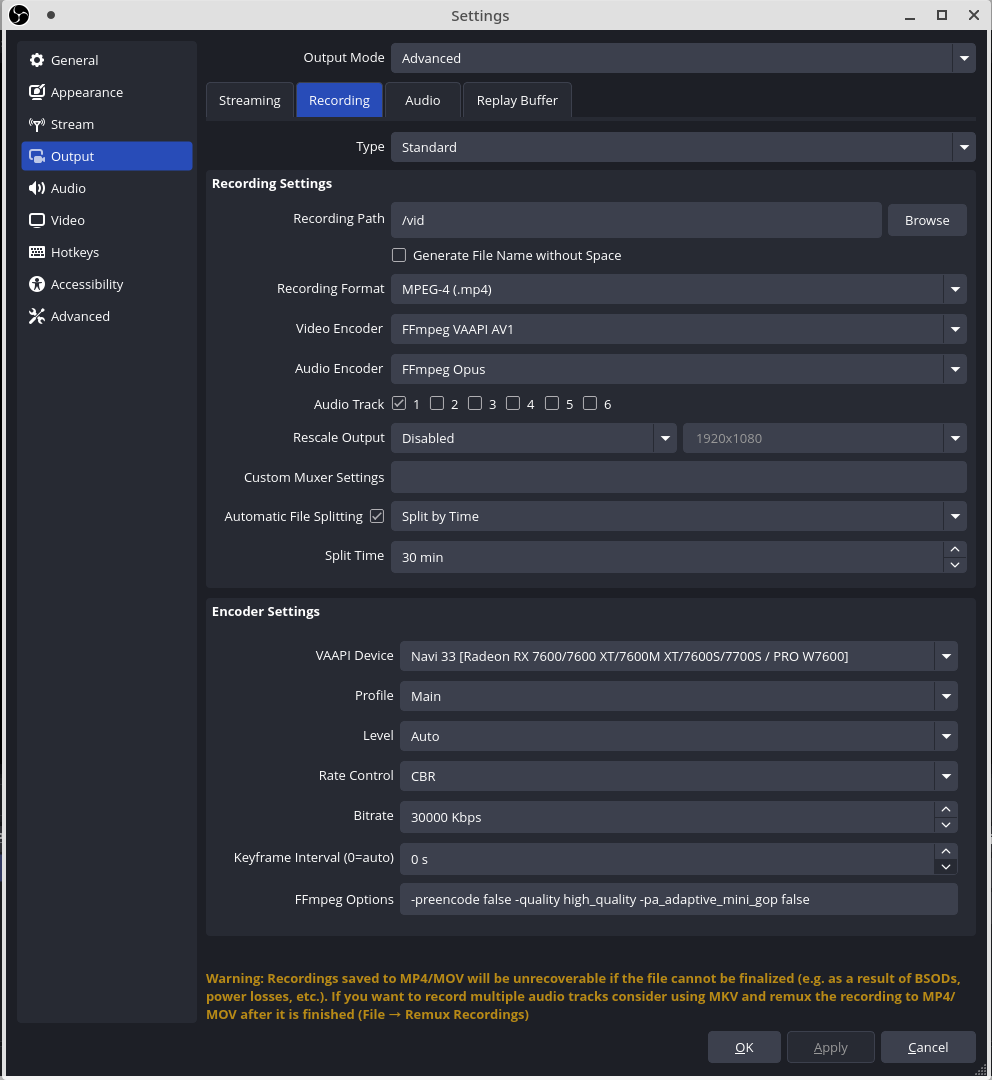Click the FFmpeg Options text field
Image resolution: width=992 pixels, height=1080 pixels.
coord(678,899)
